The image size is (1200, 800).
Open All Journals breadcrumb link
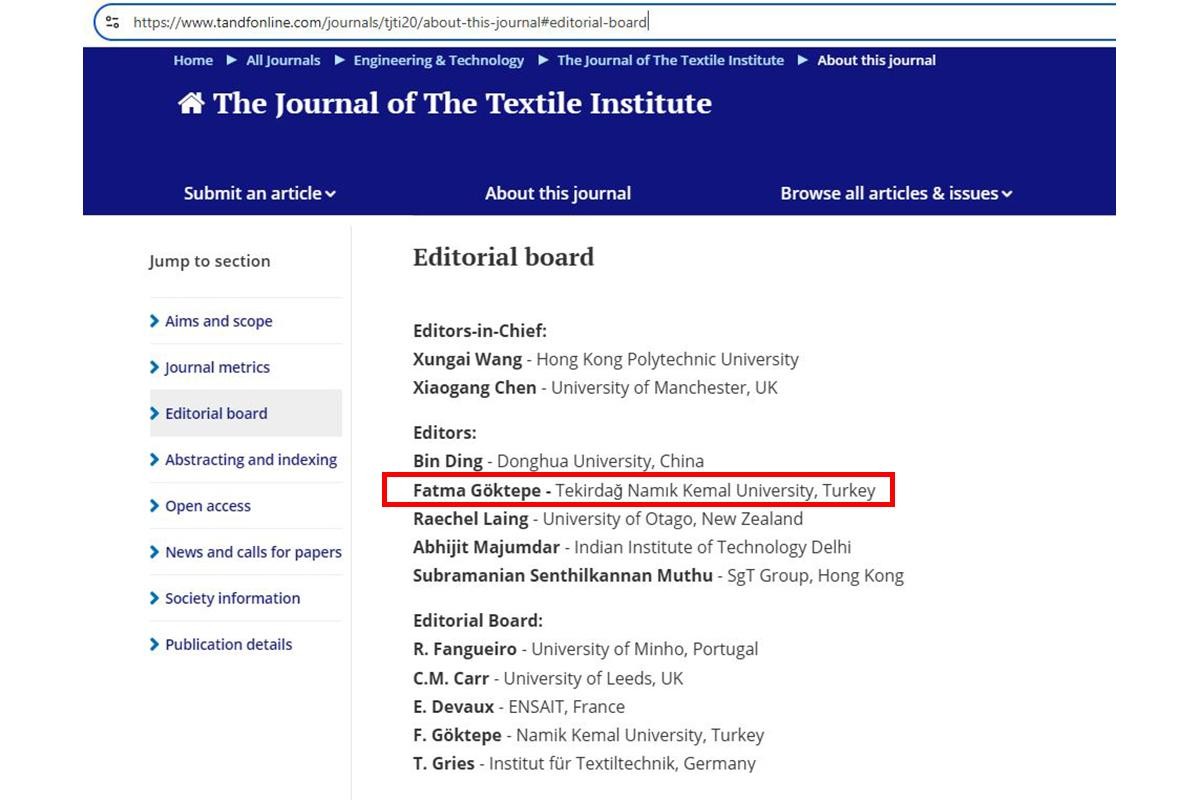[283, 60]
